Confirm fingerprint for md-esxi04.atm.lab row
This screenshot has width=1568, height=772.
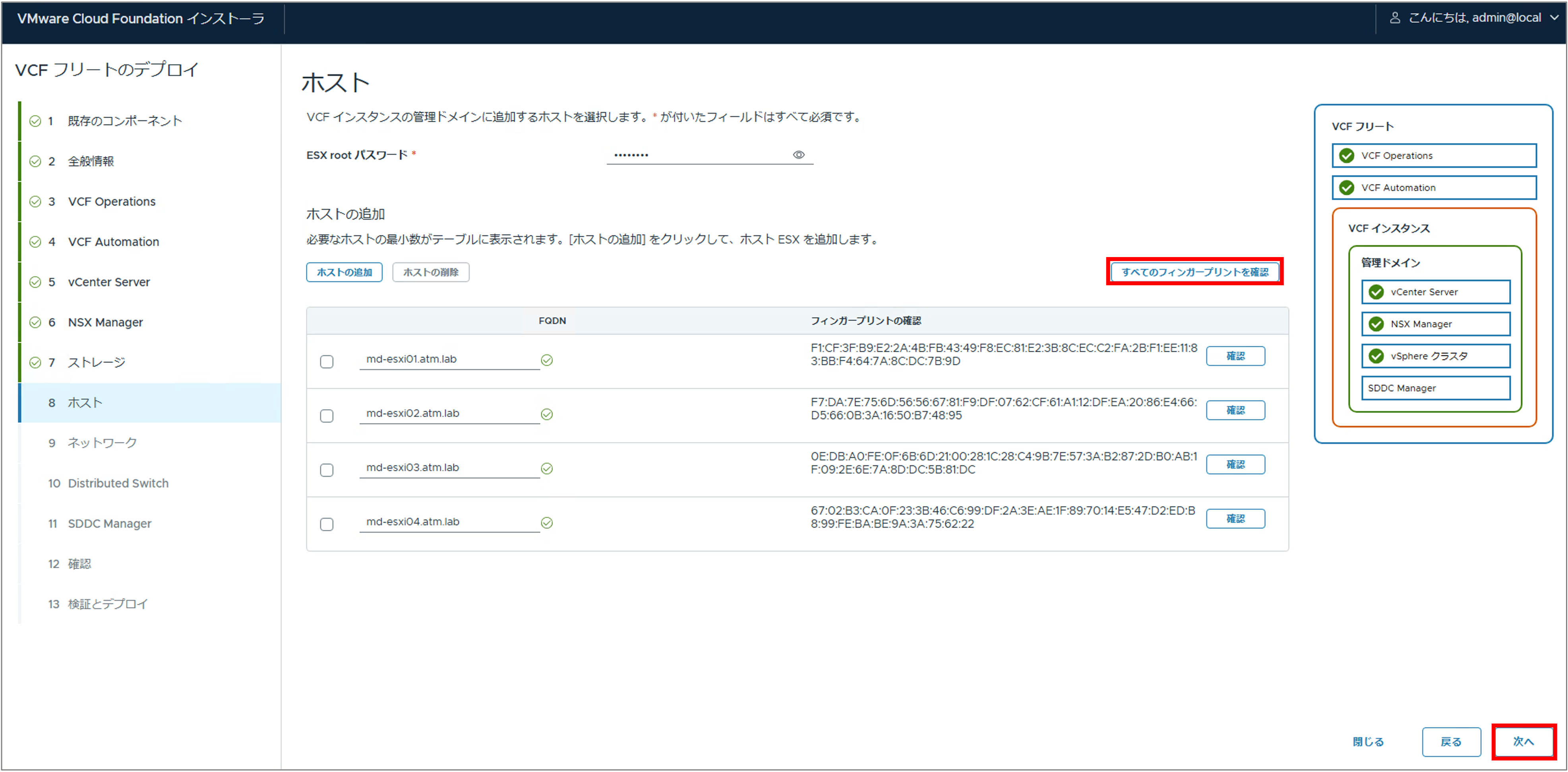[x=1235, y=518]
